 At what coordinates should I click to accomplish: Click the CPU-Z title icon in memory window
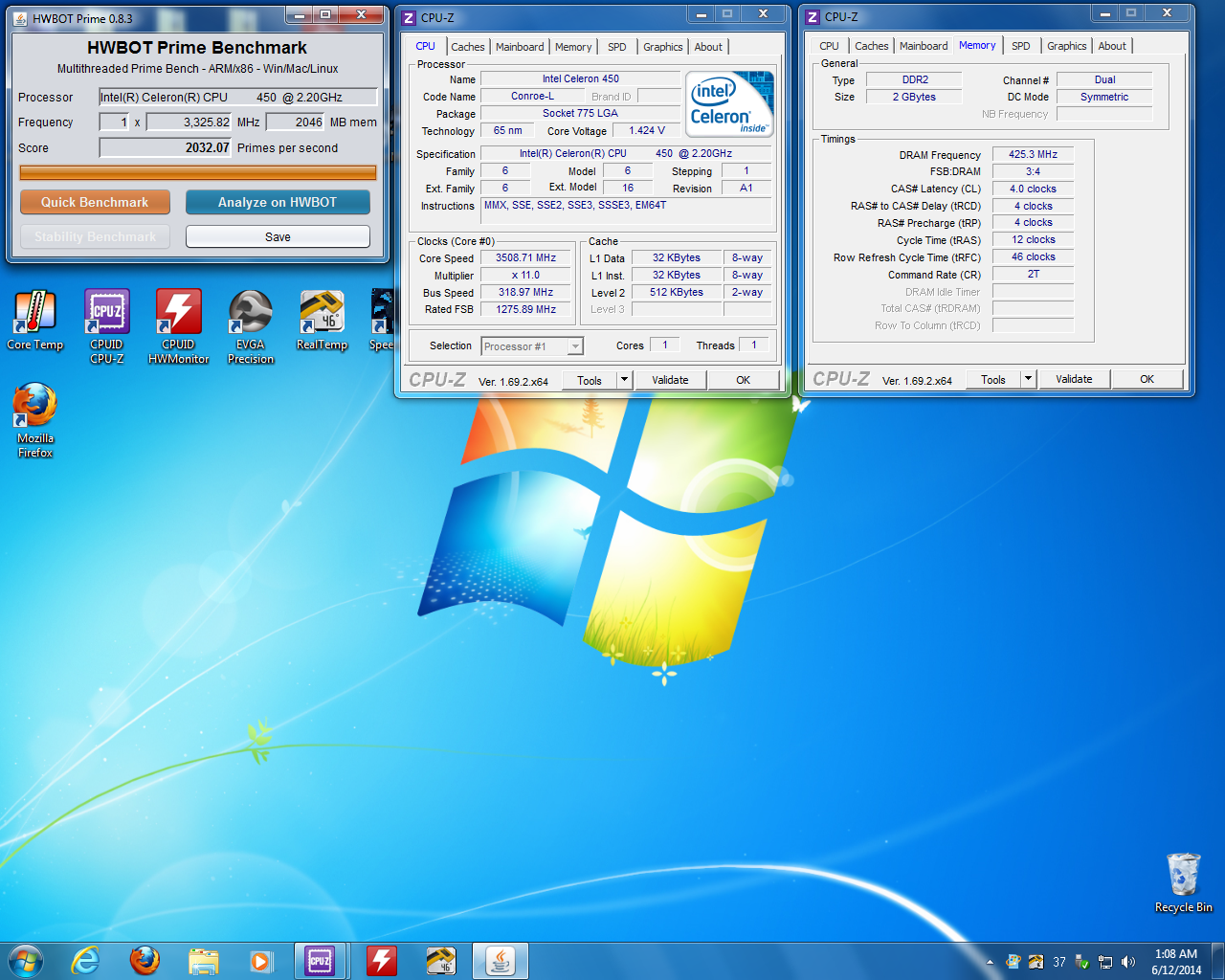point(813,16)
